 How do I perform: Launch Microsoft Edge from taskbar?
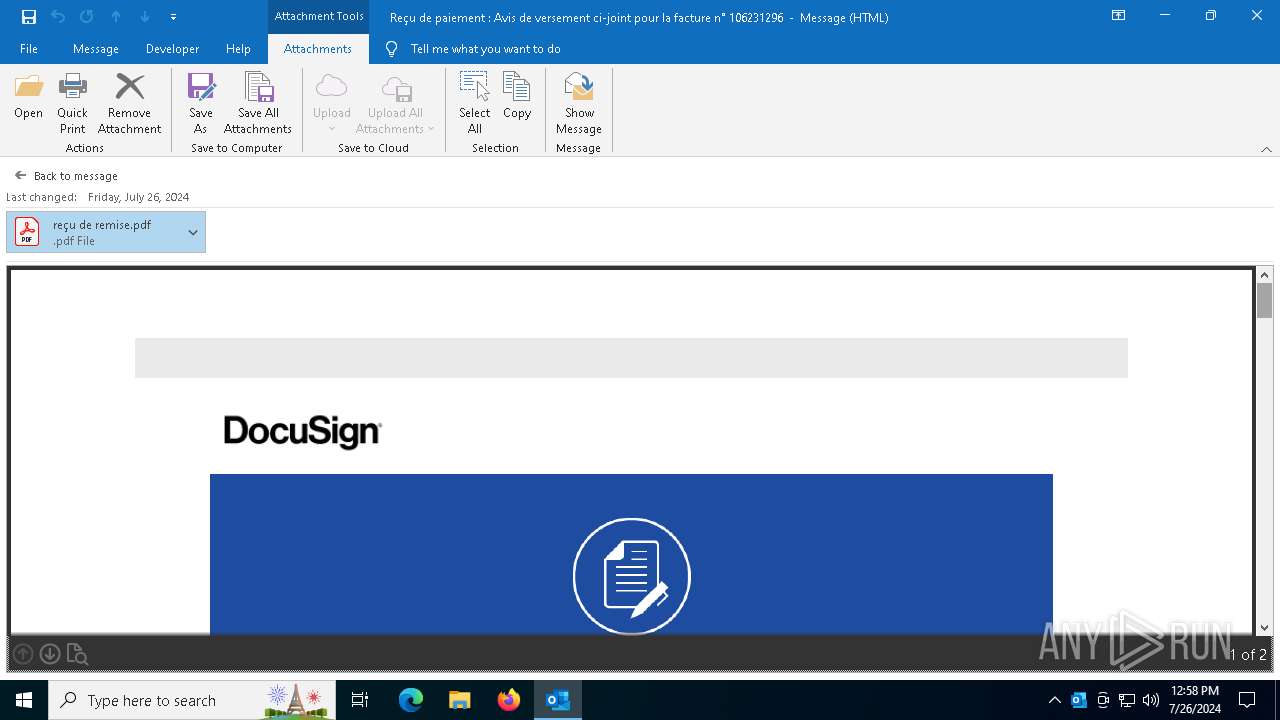click(411, 700)
